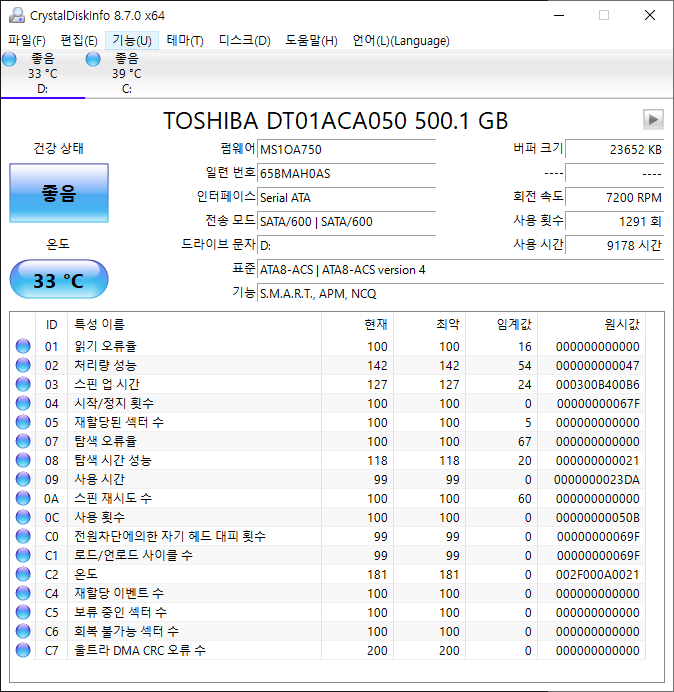Select the 보류 중인 섹터 수 row
The height and width of the screenshot is (692, 674).
(x=328, y=612)
